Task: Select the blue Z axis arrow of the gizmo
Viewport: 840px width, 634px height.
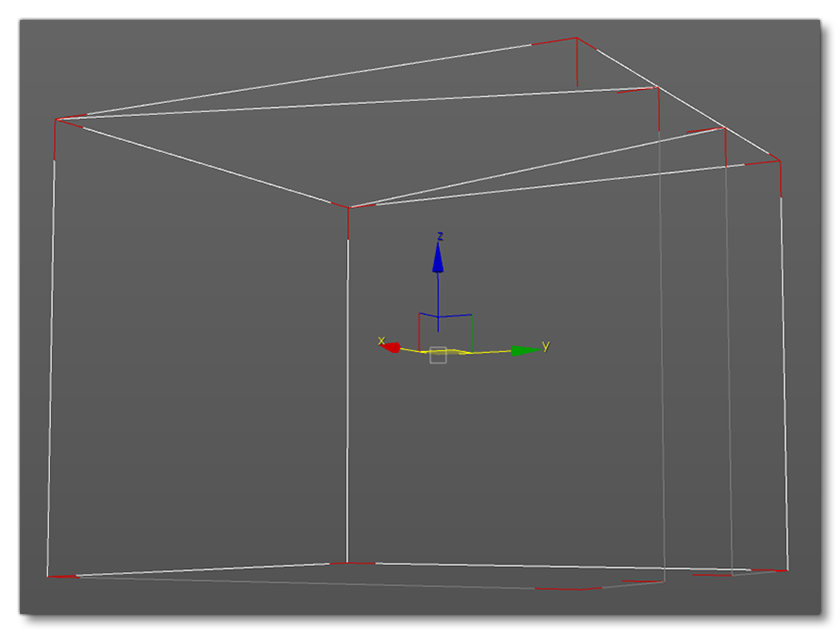Action: (x=439, y=262)
